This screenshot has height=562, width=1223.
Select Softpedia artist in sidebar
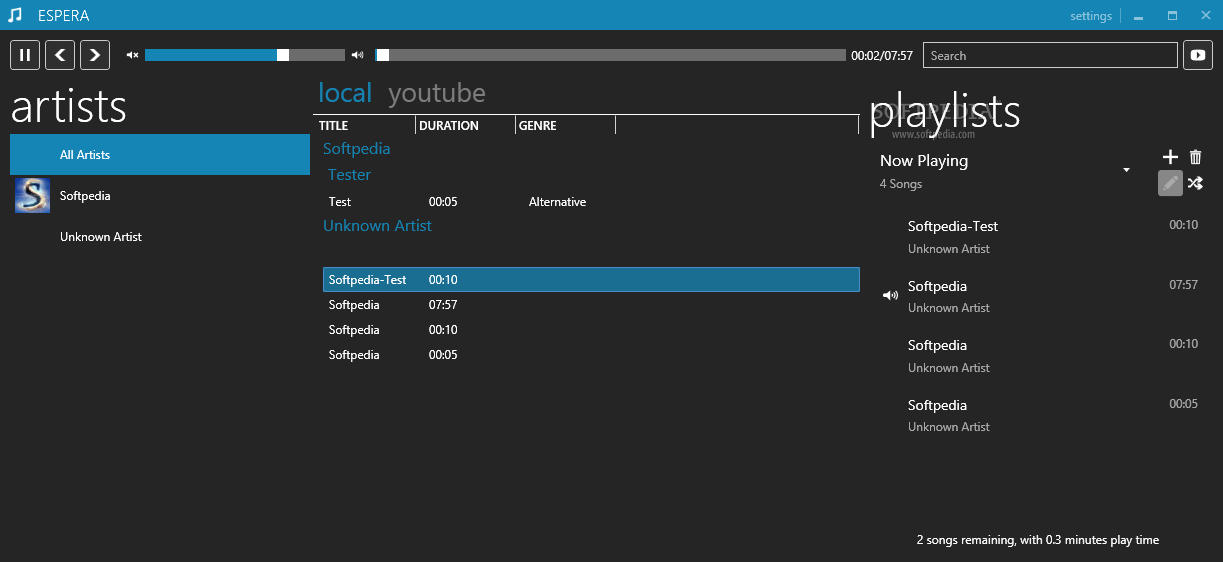[x=160, y=196]
